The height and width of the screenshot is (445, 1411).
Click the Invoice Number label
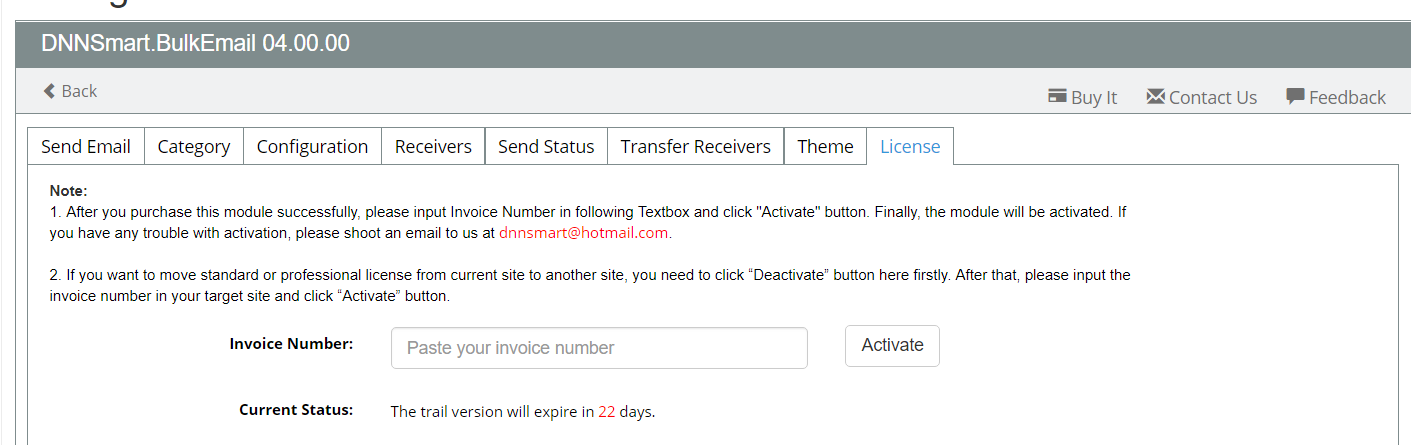[x=291, y=344]
